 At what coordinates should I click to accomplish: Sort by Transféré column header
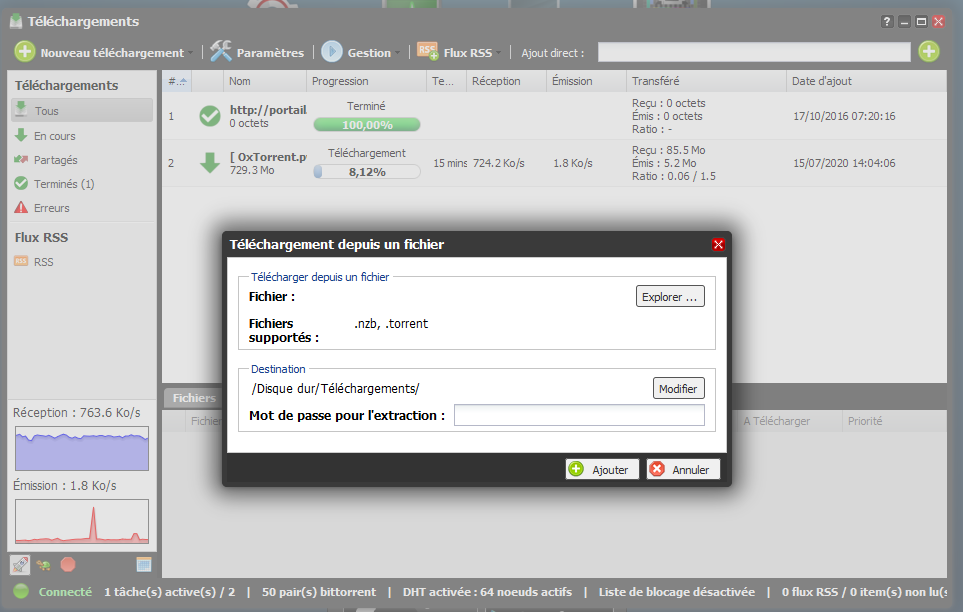coord(706,81)
